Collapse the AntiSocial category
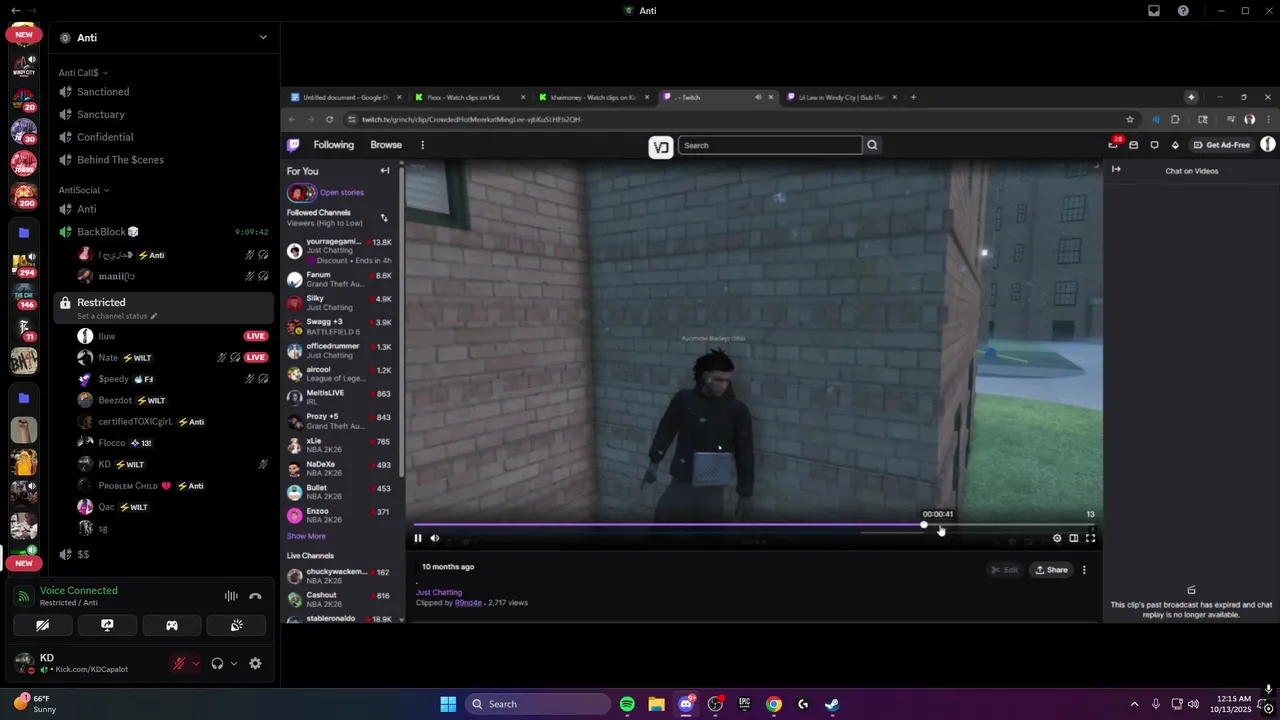 tap(84, 190)
